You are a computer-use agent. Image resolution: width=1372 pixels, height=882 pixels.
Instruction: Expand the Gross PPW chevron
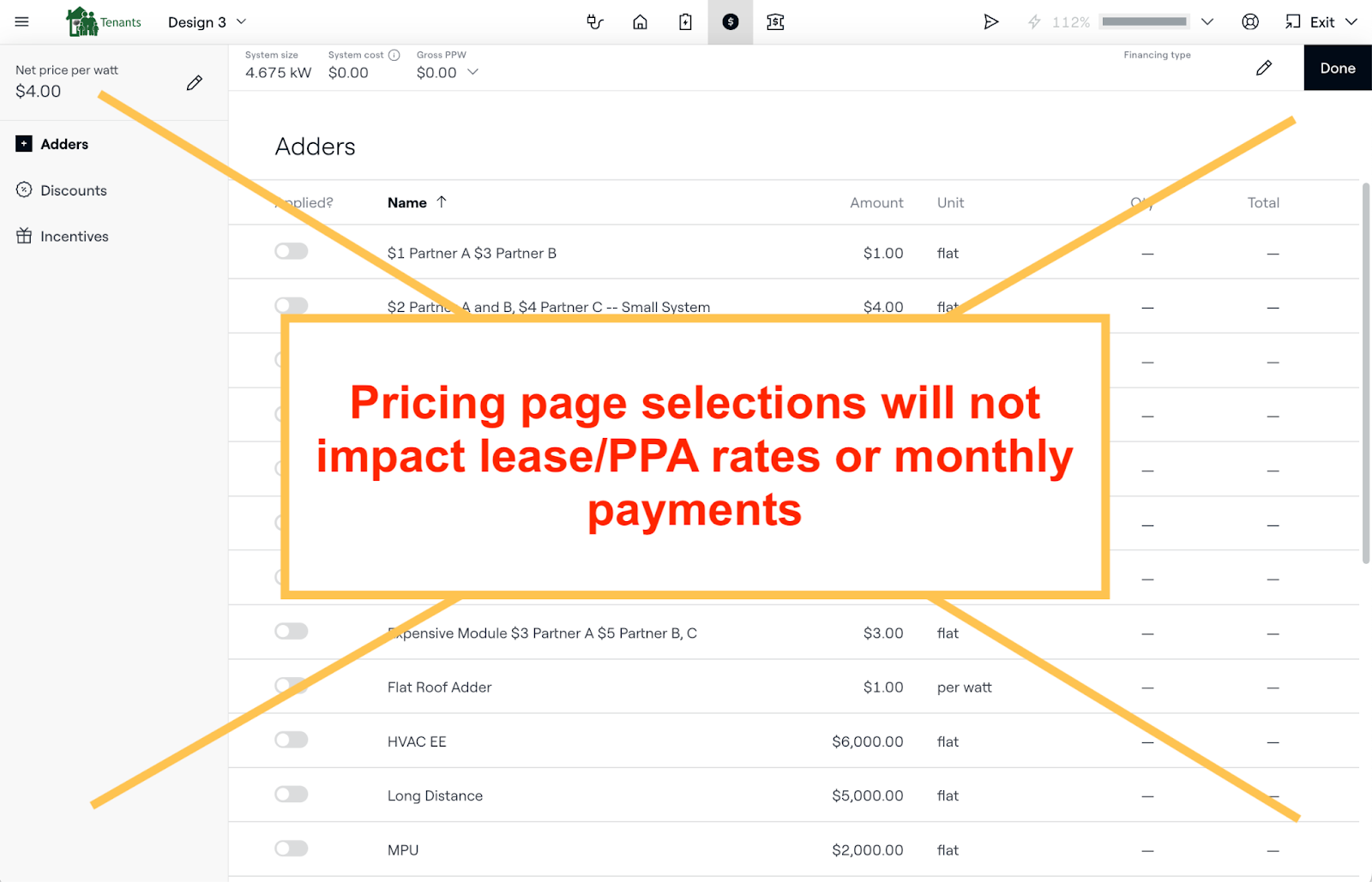[472, 73]
